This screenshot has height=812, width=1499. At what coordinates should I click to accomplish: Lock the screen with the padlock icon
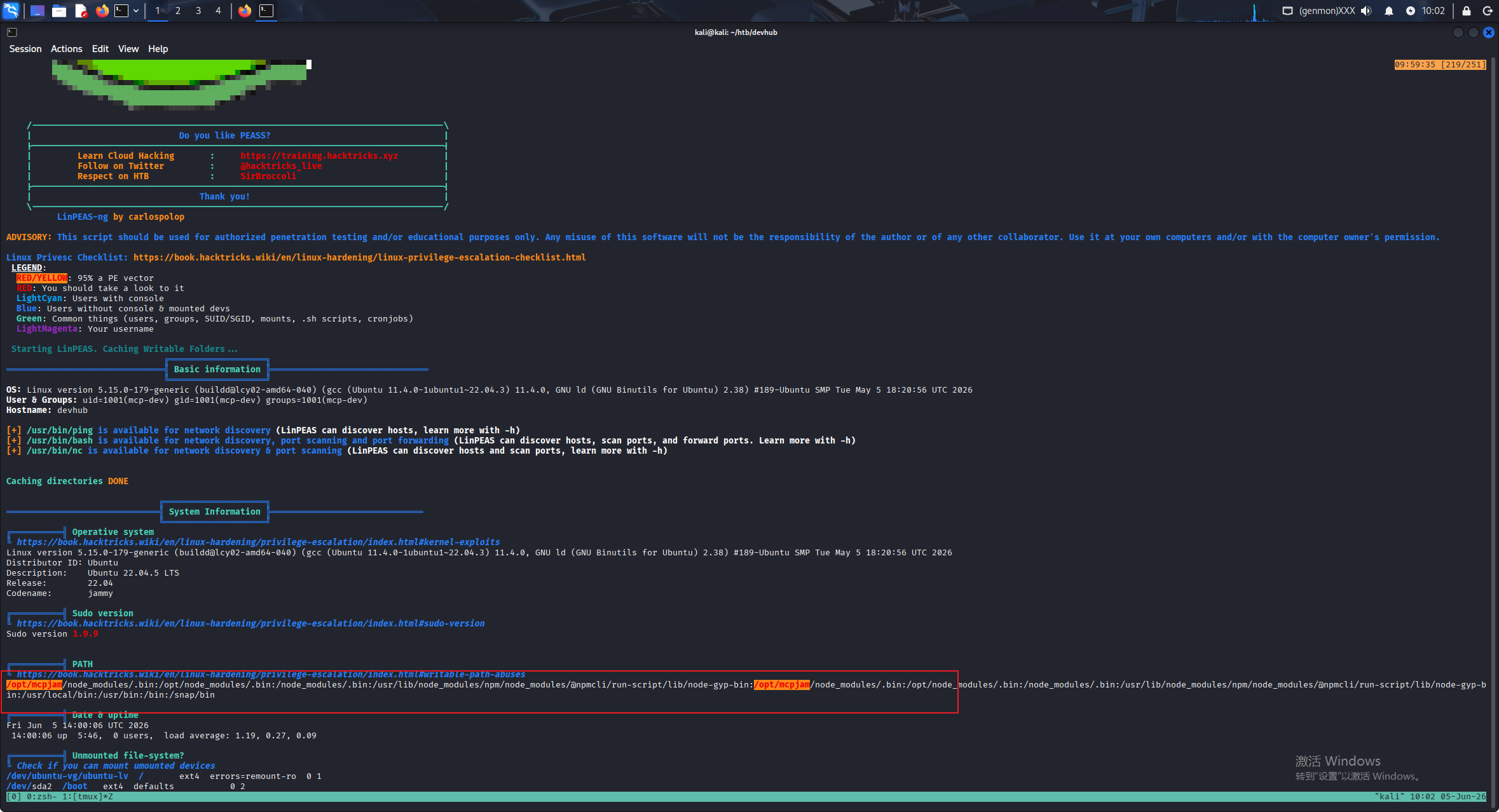click(x=1467, y=11)
